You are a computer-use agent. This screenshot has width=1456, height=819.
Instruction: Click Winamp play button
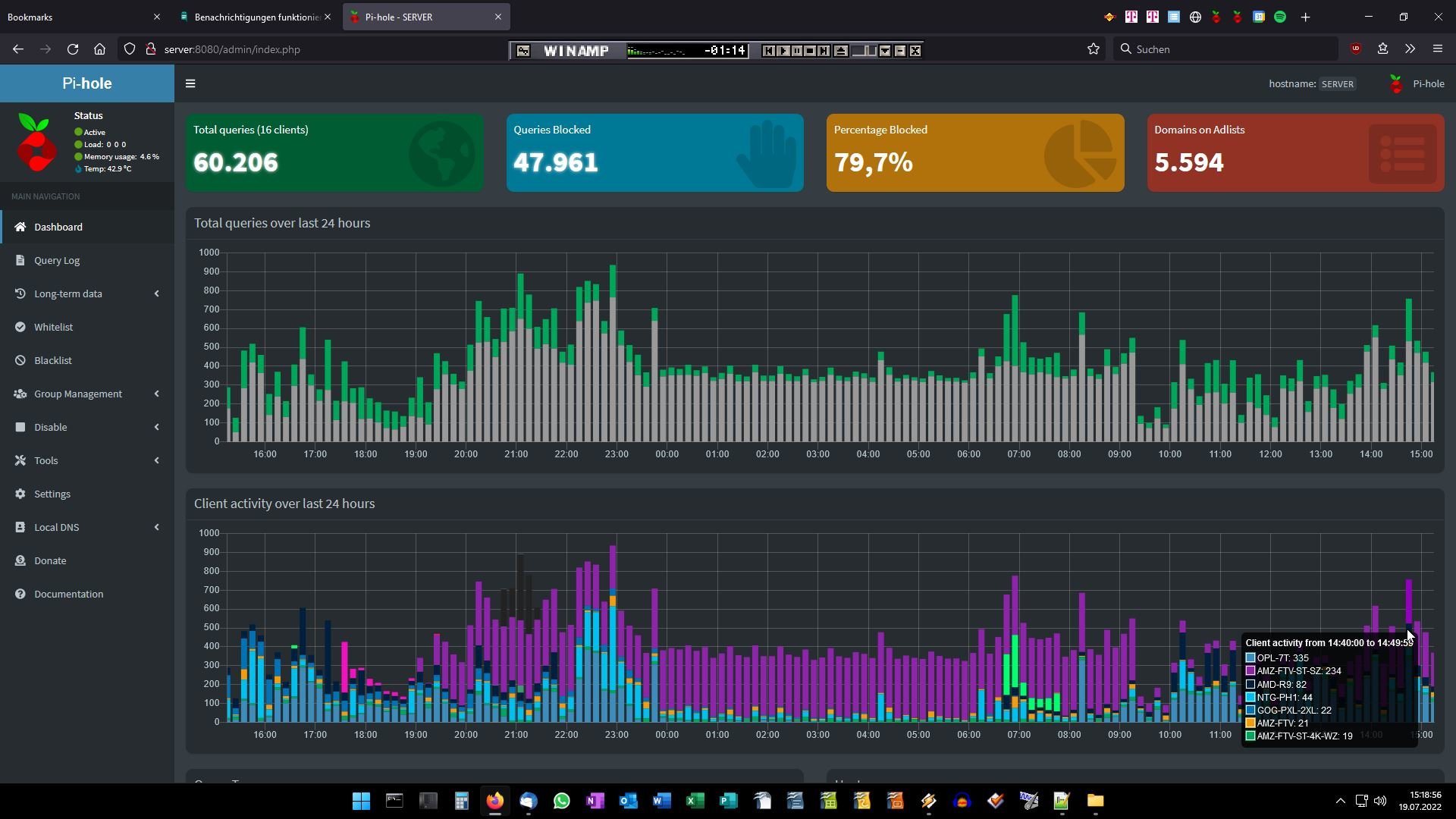coord(783,51)
